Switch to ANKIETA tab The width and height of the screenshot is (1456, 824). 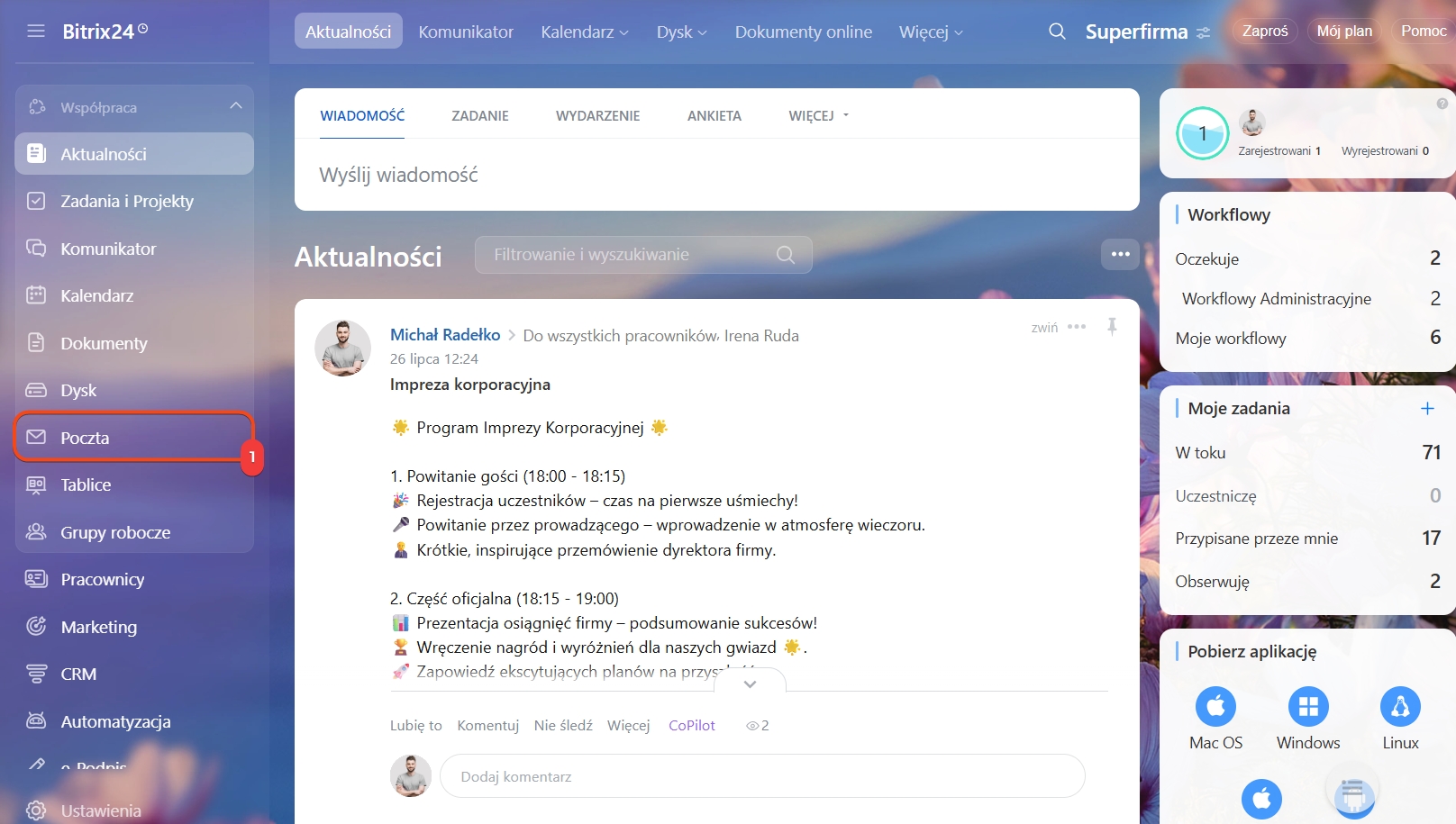coord(714,115)
